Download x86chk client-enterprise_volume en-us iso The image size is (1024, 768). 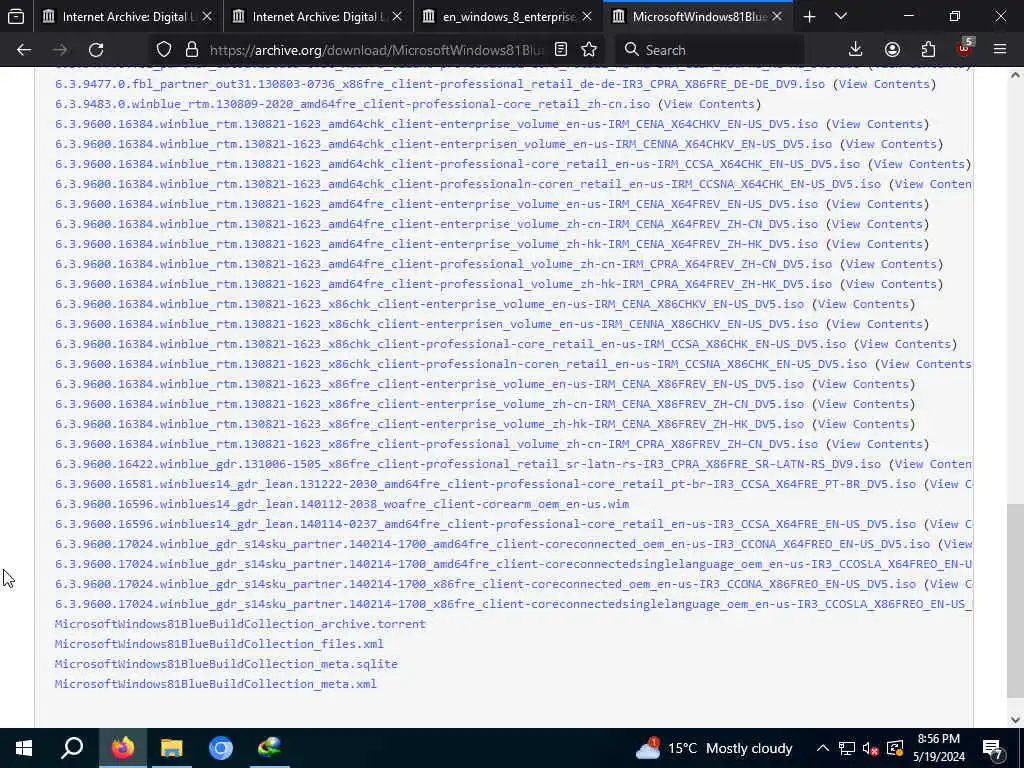(x=429, y=304)
